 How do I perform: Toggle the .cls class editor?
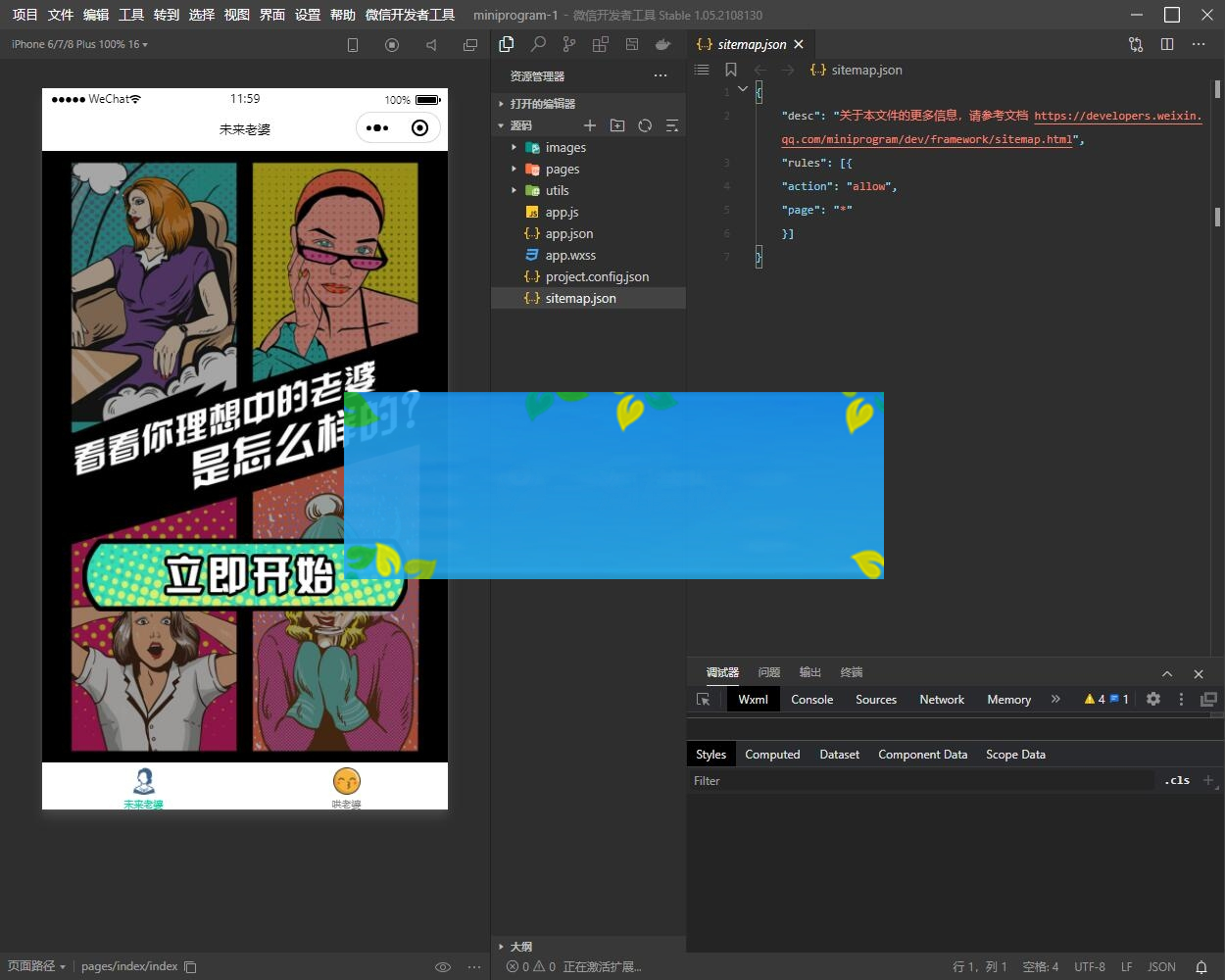tap(1177, 781)
